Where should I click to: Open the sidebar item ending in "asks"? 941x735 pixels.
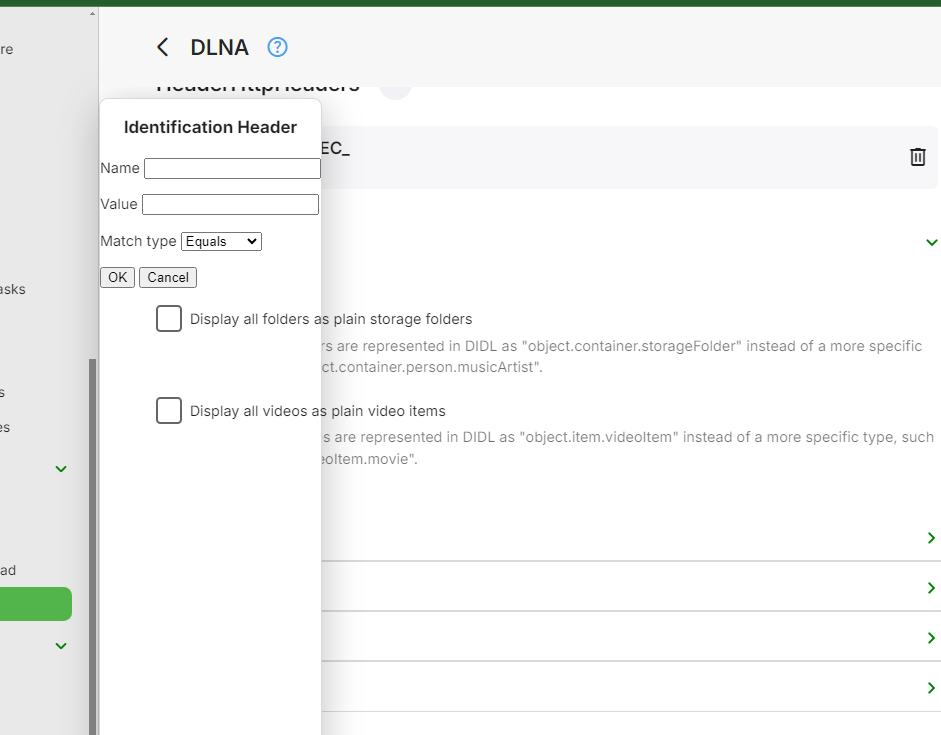pyautogui.click(x=13, y=289)
